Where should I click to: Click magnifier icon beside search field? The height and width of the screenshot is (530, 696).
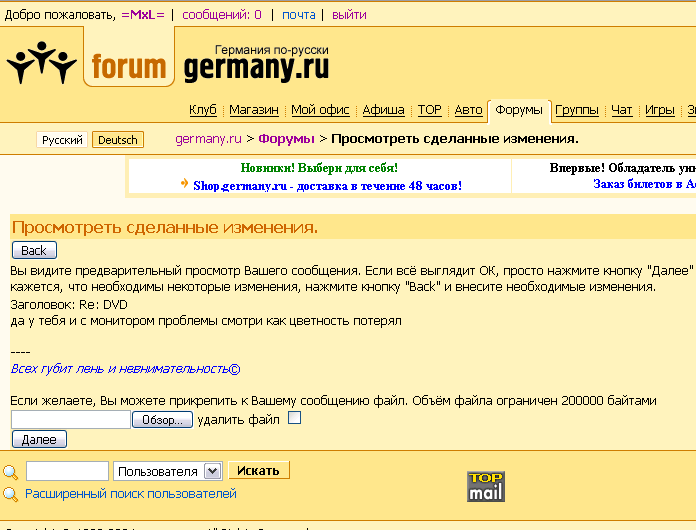pyautogui.click(x=11, y=472)
